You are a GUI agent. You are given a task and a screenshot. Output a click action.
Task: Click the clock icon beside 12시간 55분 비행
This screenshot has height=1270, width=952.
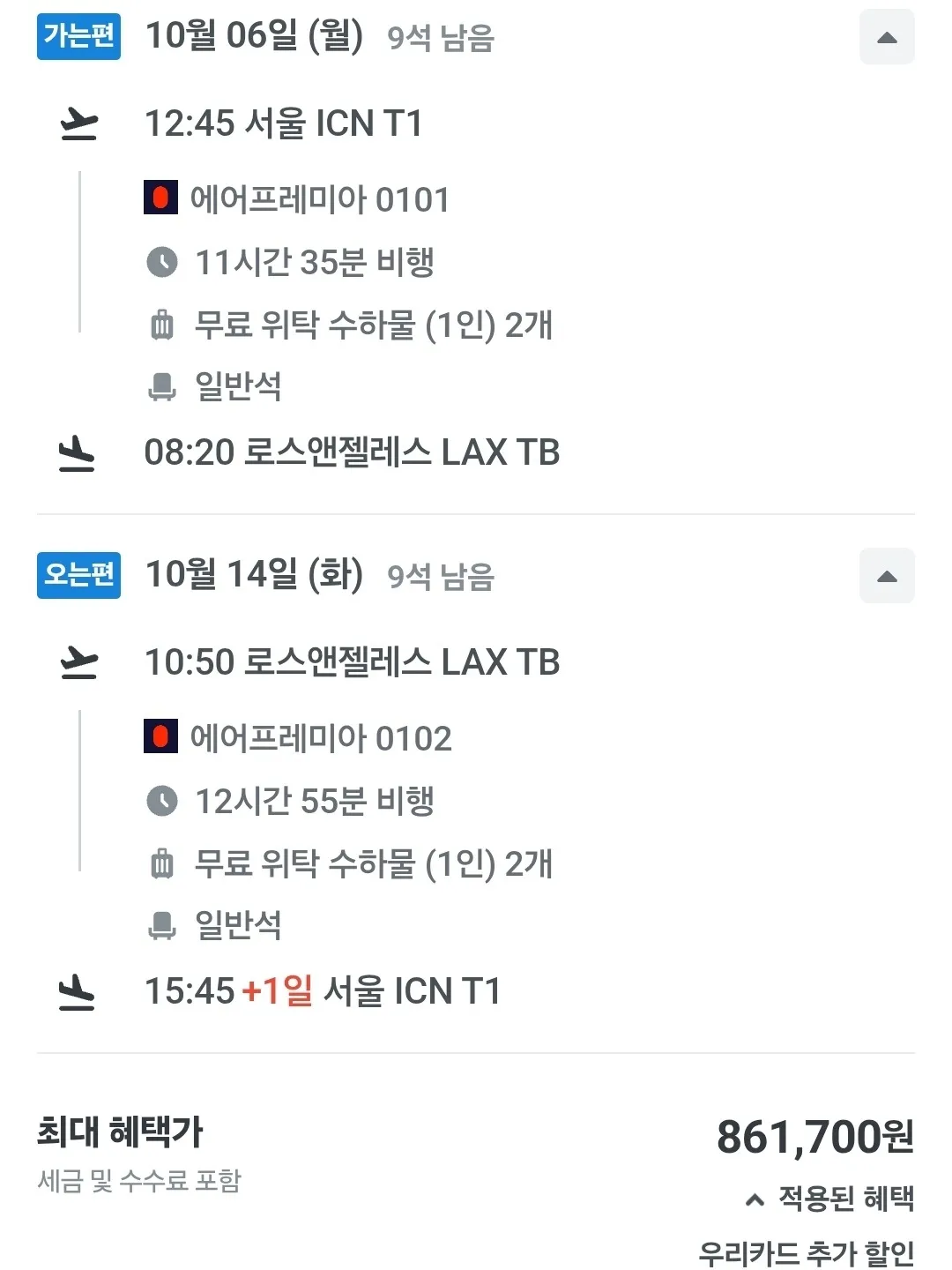point(162,801)
